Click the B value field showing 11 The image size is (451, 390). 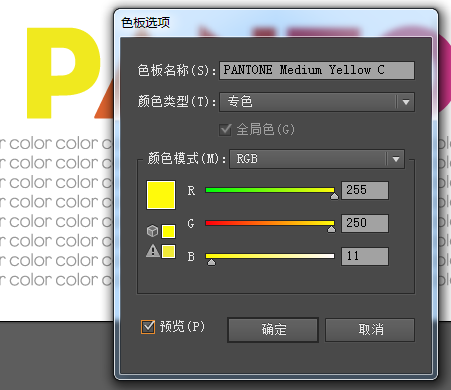(x=365, y=256)
